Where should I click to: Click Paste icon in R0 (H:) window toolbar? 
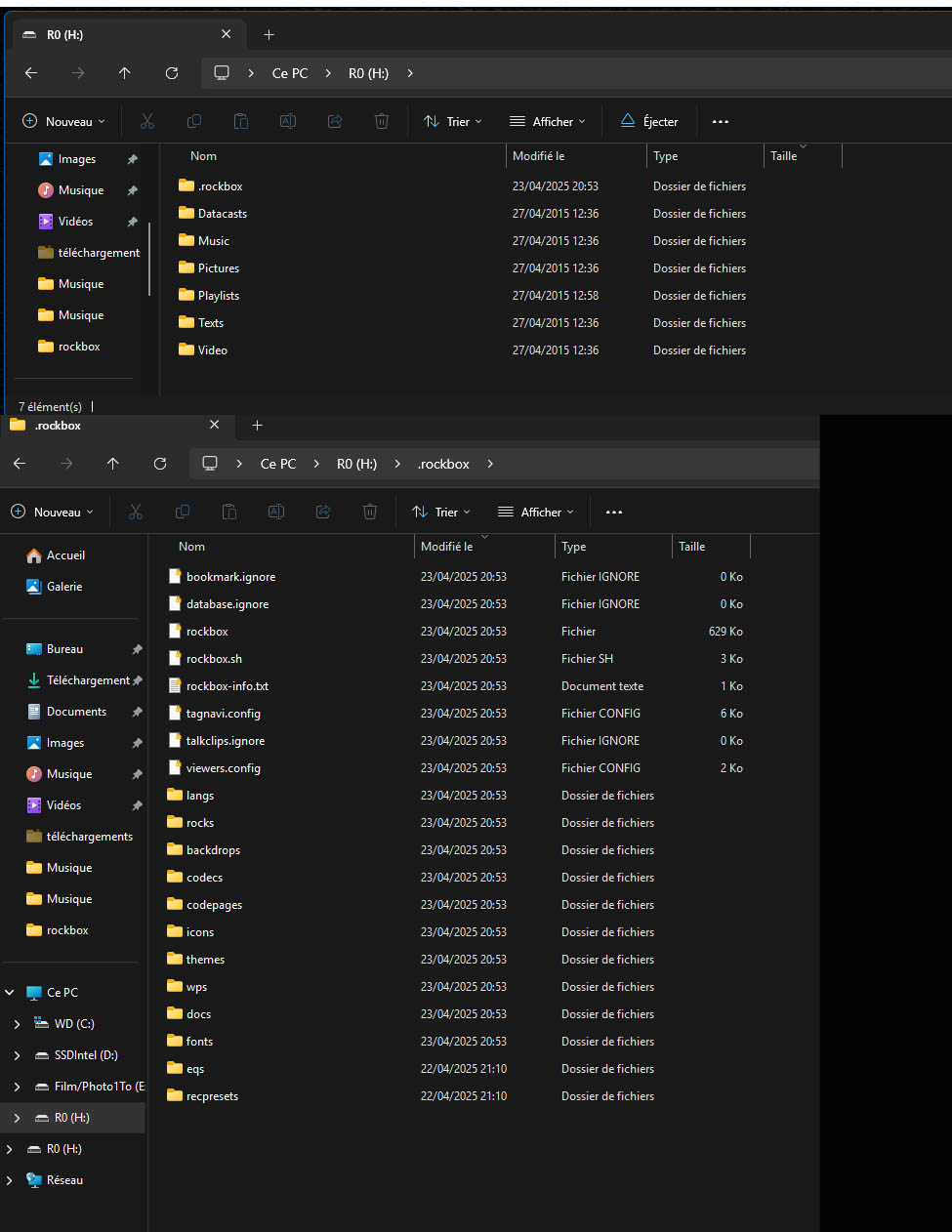pyautogui.click(x=241, y=121)
